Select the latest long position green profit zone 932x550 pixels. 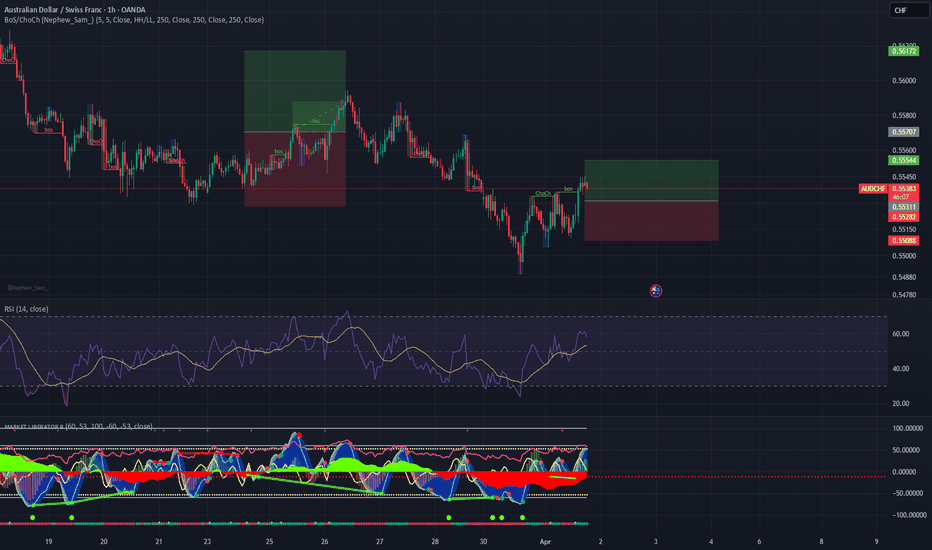pyautogui.click(x=651, y=180)
